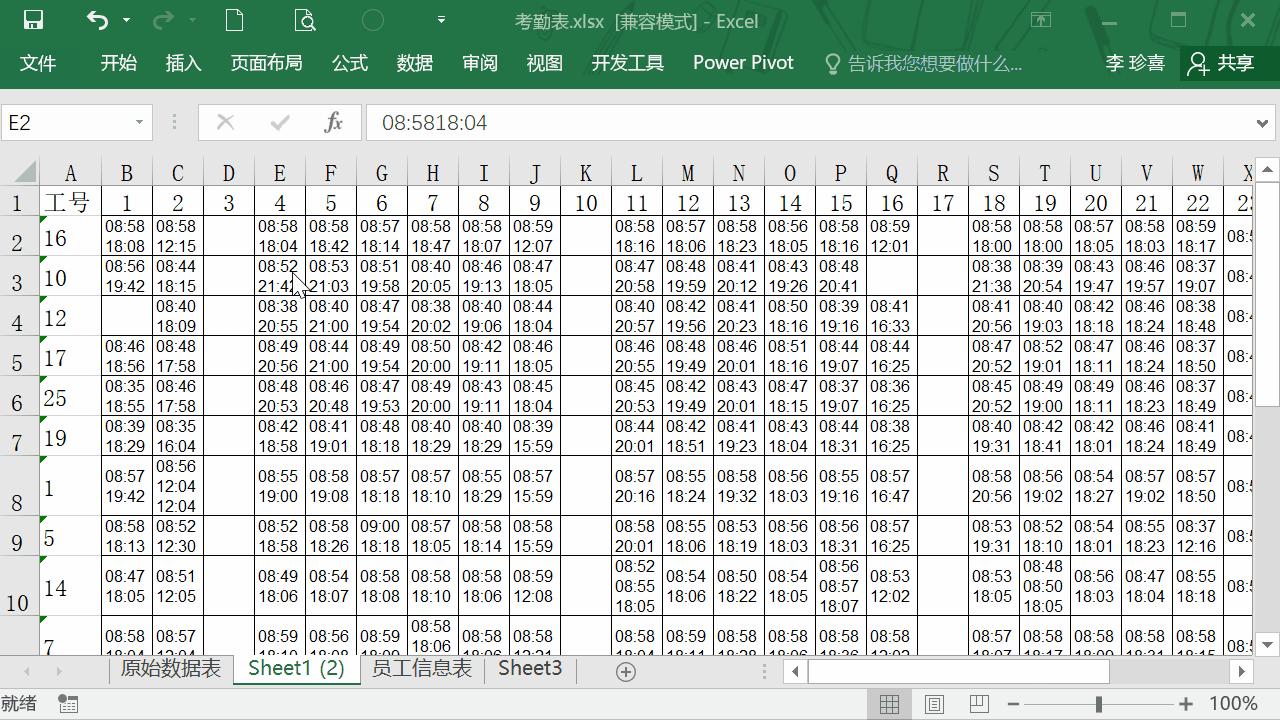Viewport: 1280px width, 720px height.
Task: Open the Customize Quick Access Toolbar dropdown
Action: pos(440,19)
